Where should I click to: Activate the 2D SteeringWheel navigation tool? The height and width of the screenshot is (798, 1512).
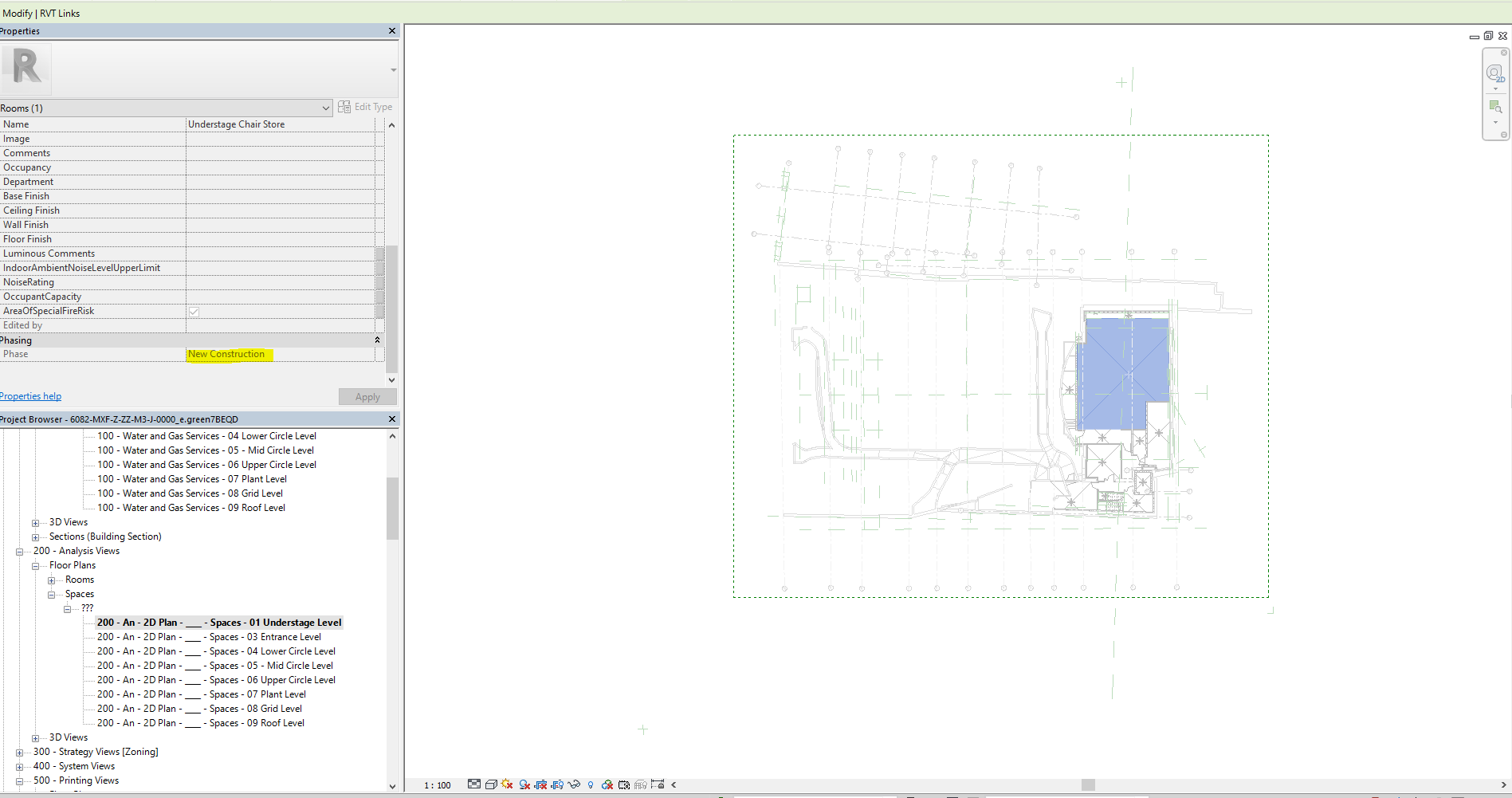[1495, 73]
